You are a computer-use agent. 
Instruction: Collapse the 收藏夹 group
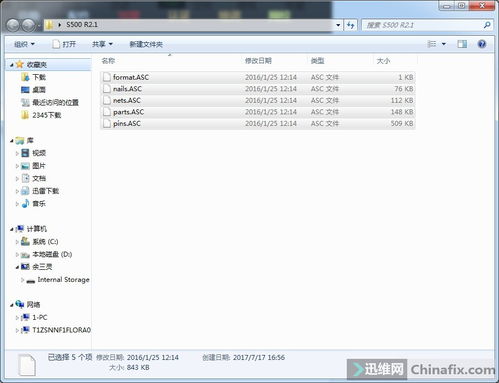pyautogui.click(x=12, y=65)
